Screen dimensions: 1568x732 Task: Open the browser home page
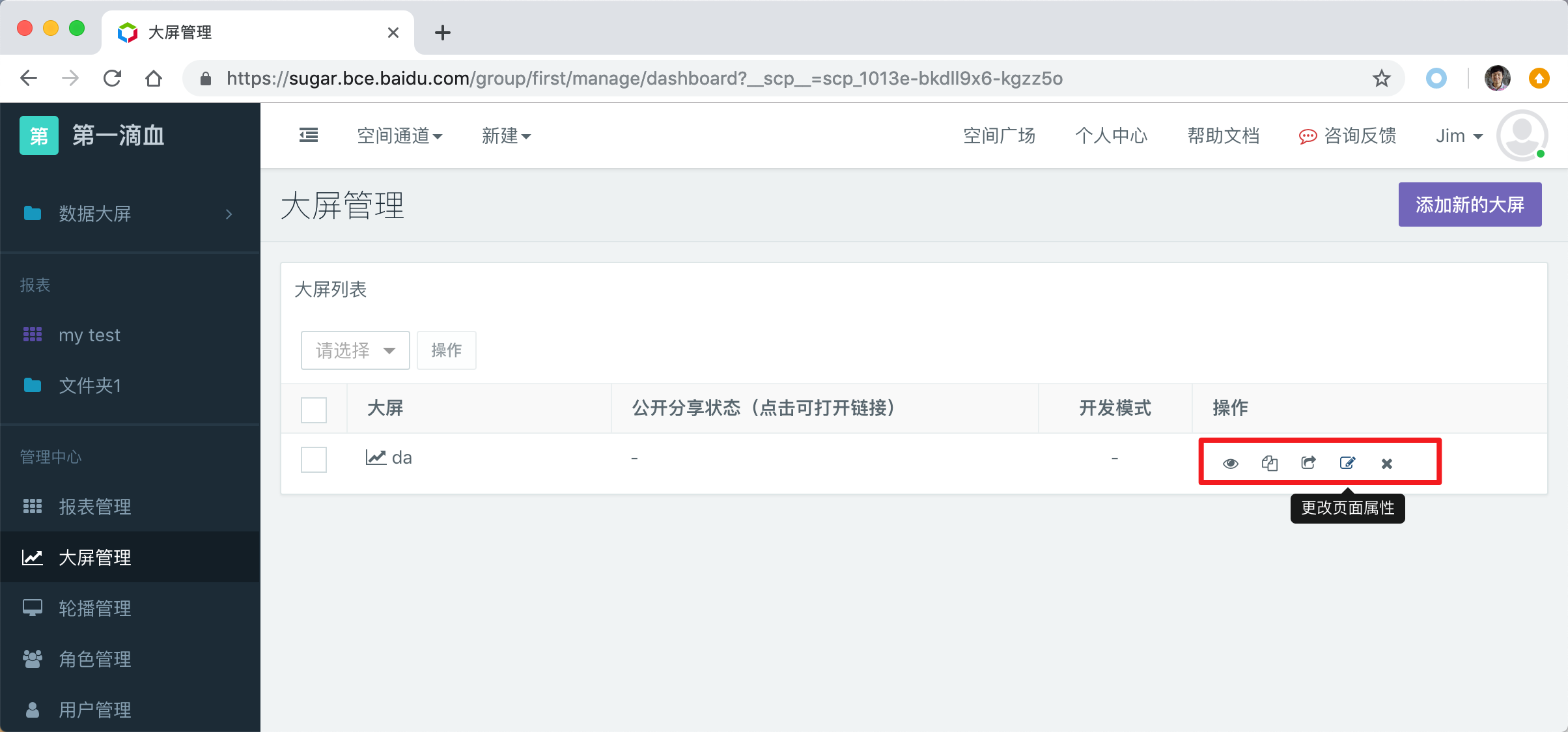point(154,78)
